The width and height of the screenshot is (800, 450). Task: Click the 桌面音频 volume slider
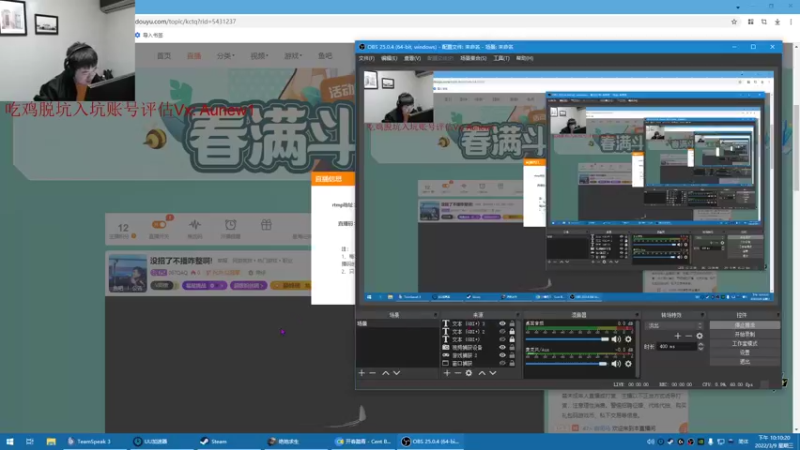567,339
